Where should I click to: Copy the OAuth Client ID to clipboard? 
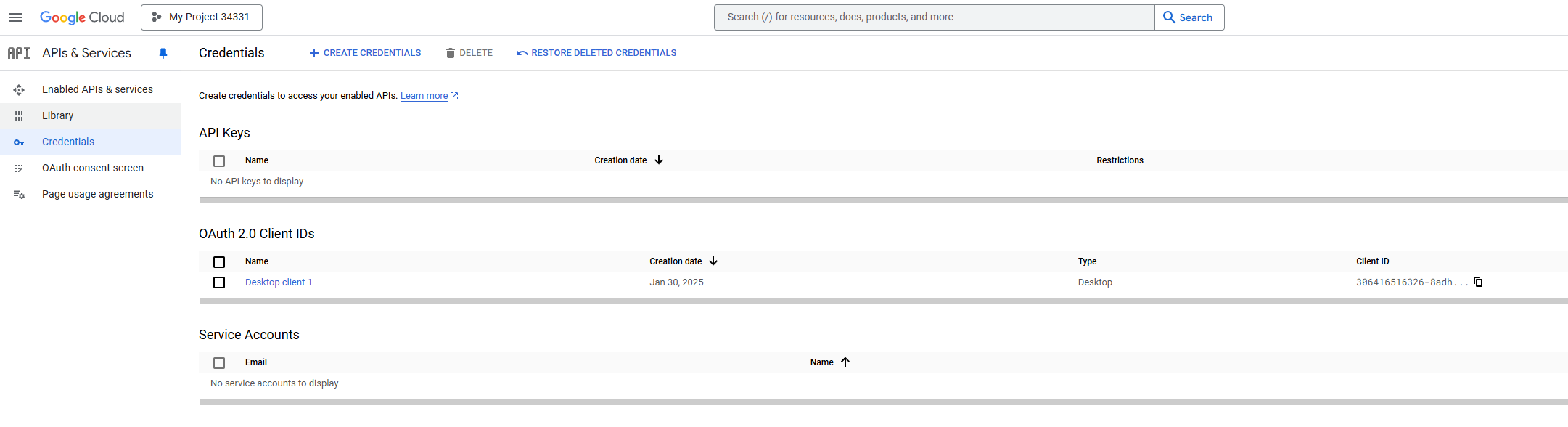coord(1478,282)
